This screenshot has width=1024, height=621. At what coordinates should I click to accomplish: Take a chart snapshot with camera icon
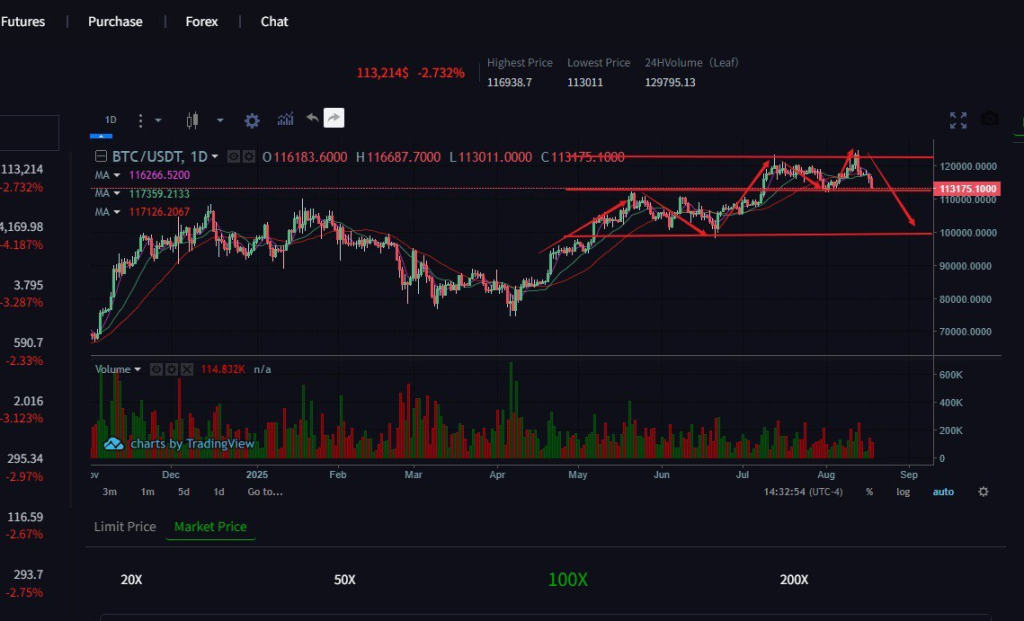click(x=990, y=119)
